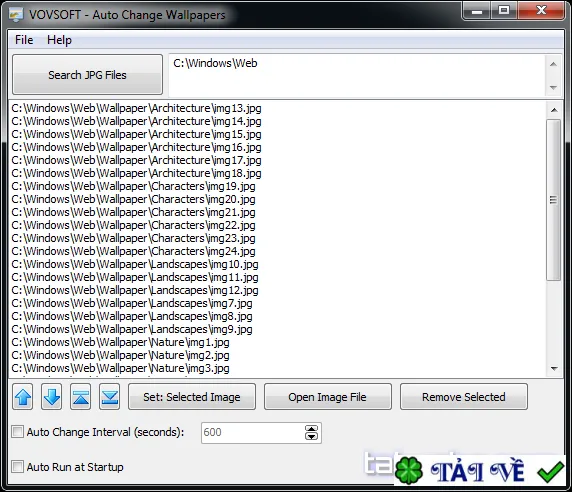Click Set: Selected Image button

[x=192, y=397]
